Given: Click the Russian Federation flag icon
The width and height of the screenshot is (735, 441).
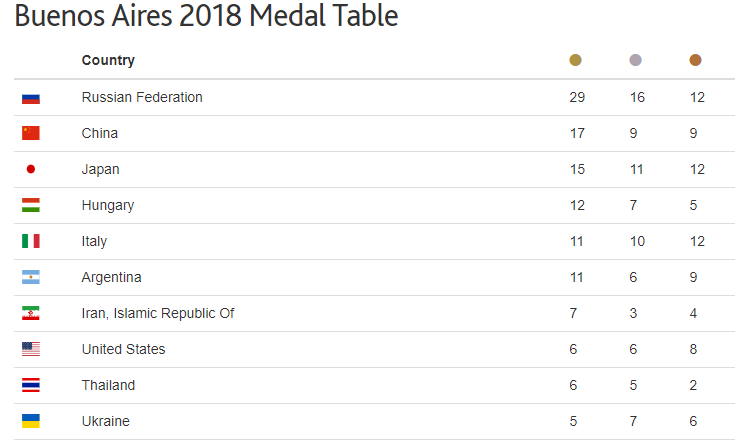Looking at the screenshot, I should click(31, 98).
